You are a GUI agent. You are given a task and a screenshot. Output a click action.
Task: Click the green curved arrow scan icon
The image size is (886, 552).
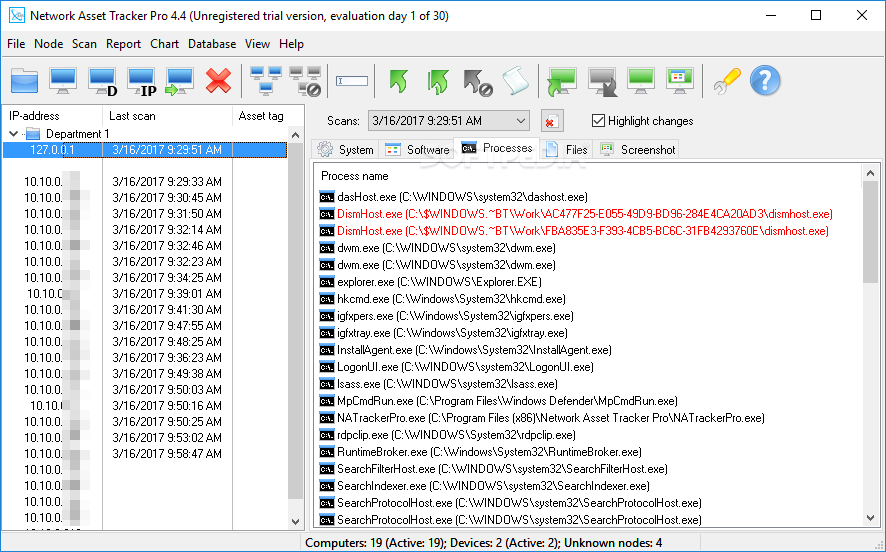399,81
